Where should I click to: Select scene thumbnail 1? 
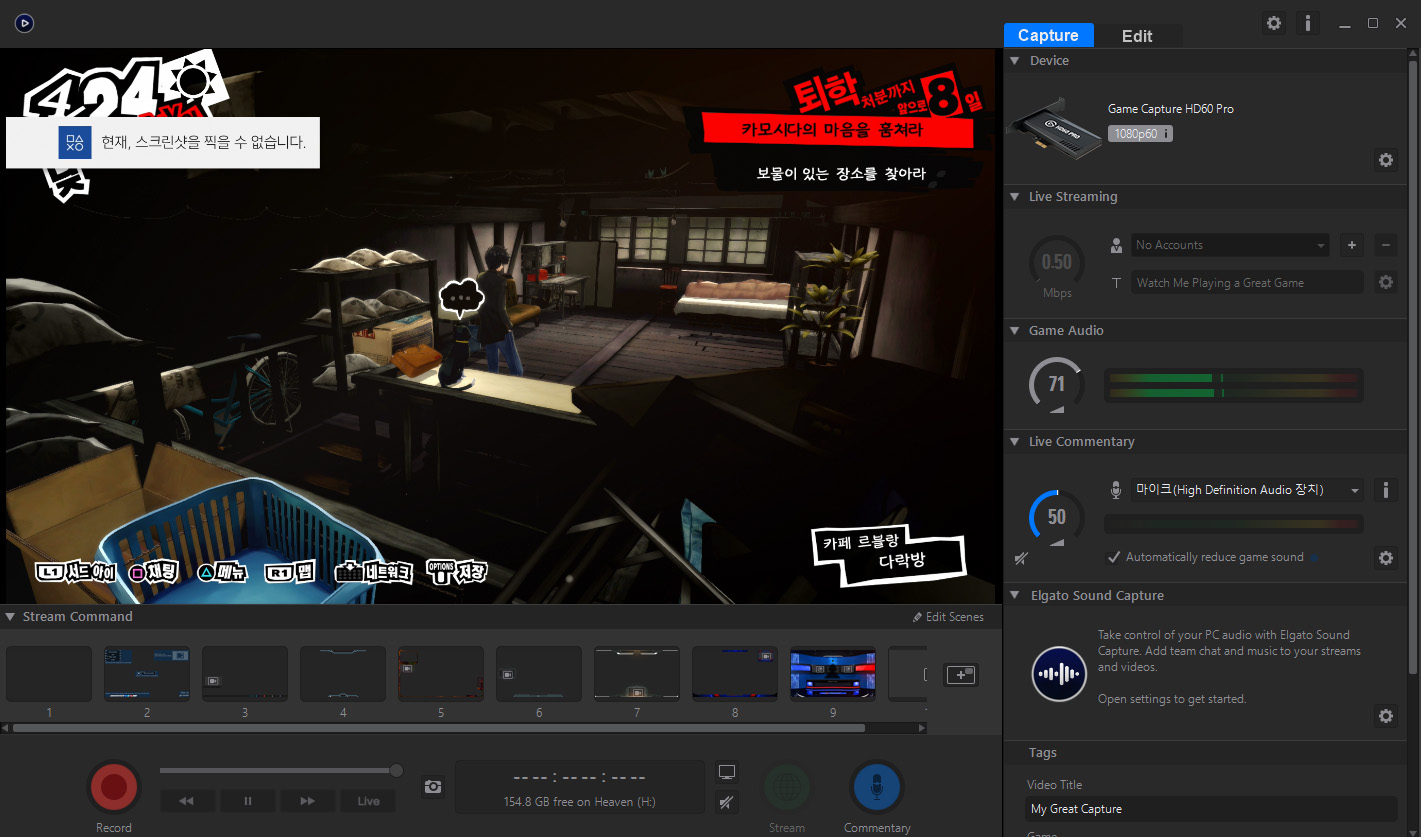pos(49,674)
